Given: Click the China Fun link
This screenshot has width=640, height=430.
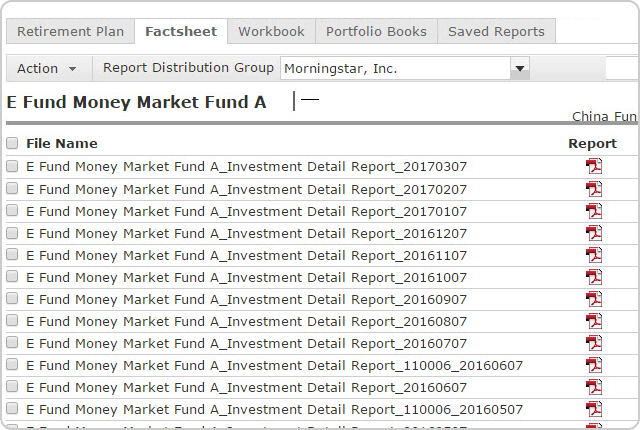Looking at the screenshot, I should pos(604,117).
